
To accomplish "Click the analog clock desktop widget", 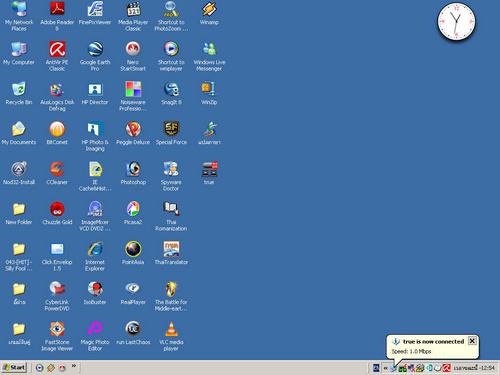I will (x=456, y=22).
